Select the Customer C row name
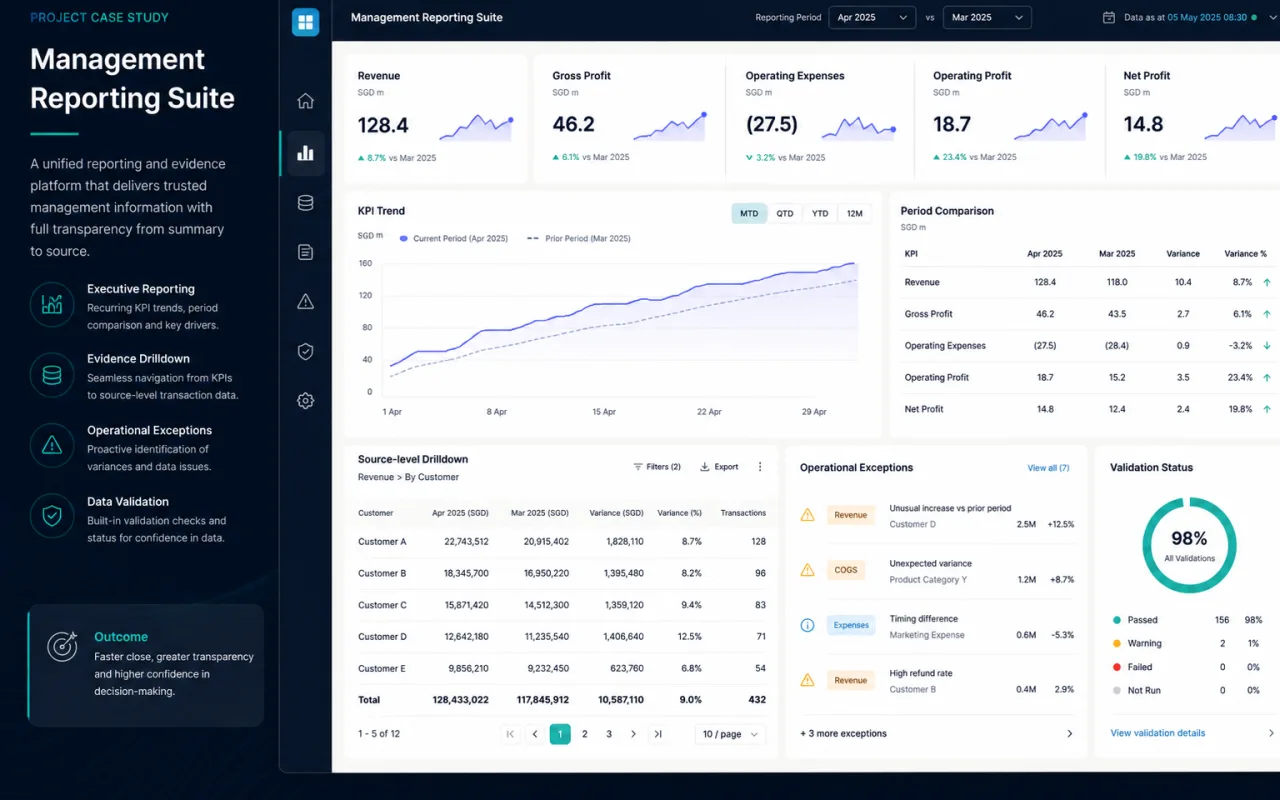 click(x=382, y=605)
